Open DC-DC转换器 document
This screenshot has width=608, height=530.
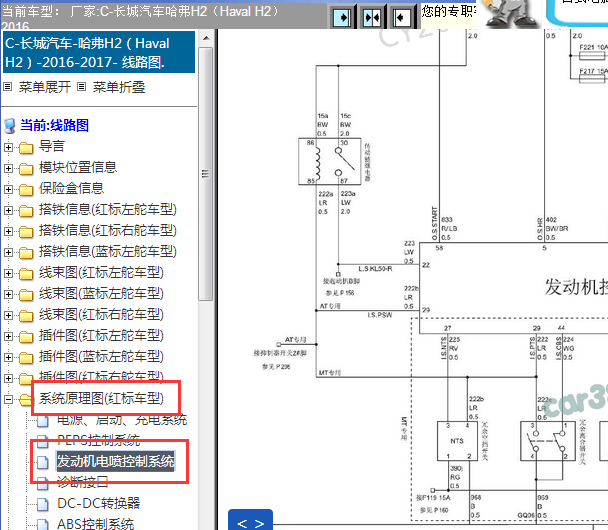coord(98,503)
